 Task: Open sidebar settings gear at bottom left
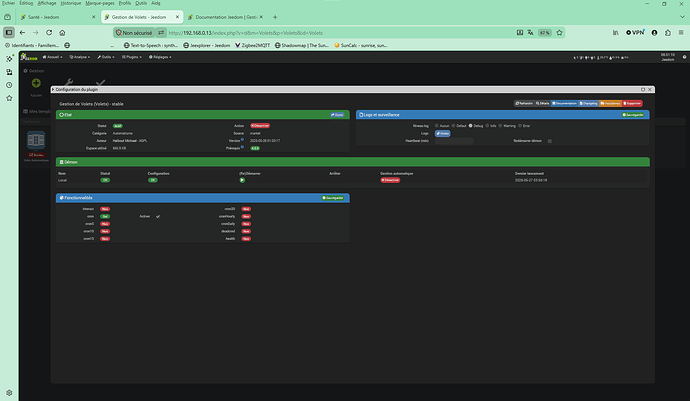tap(9, 393)
